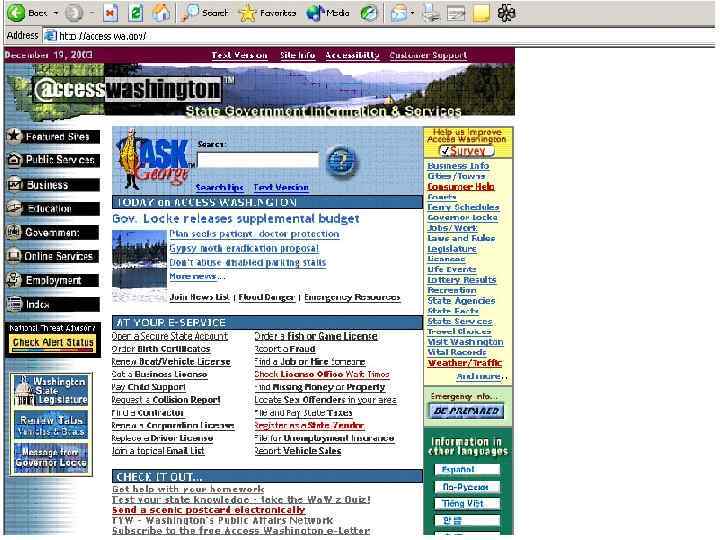Click the Print icon in toolbar
The image size is (720, 540).
pos(431,13)
